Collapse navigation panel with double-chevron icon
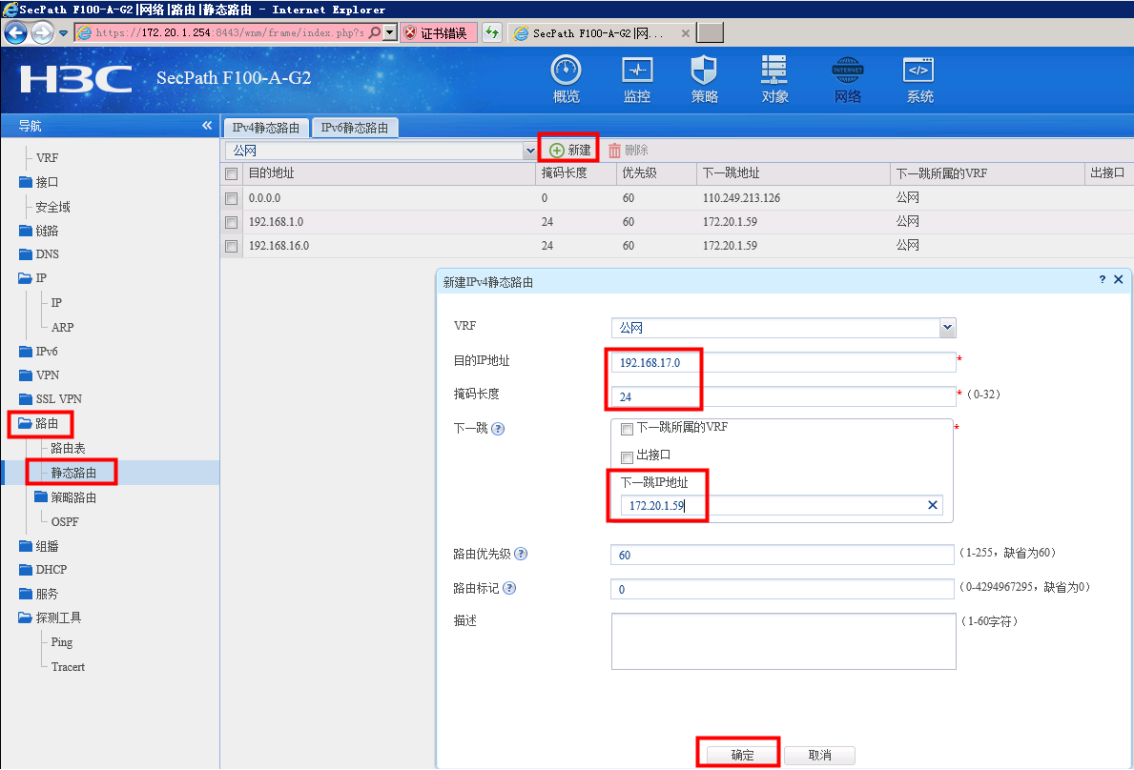Viewport: 1134px width, 770px height. pyautogui.click(x=207, y=125)
